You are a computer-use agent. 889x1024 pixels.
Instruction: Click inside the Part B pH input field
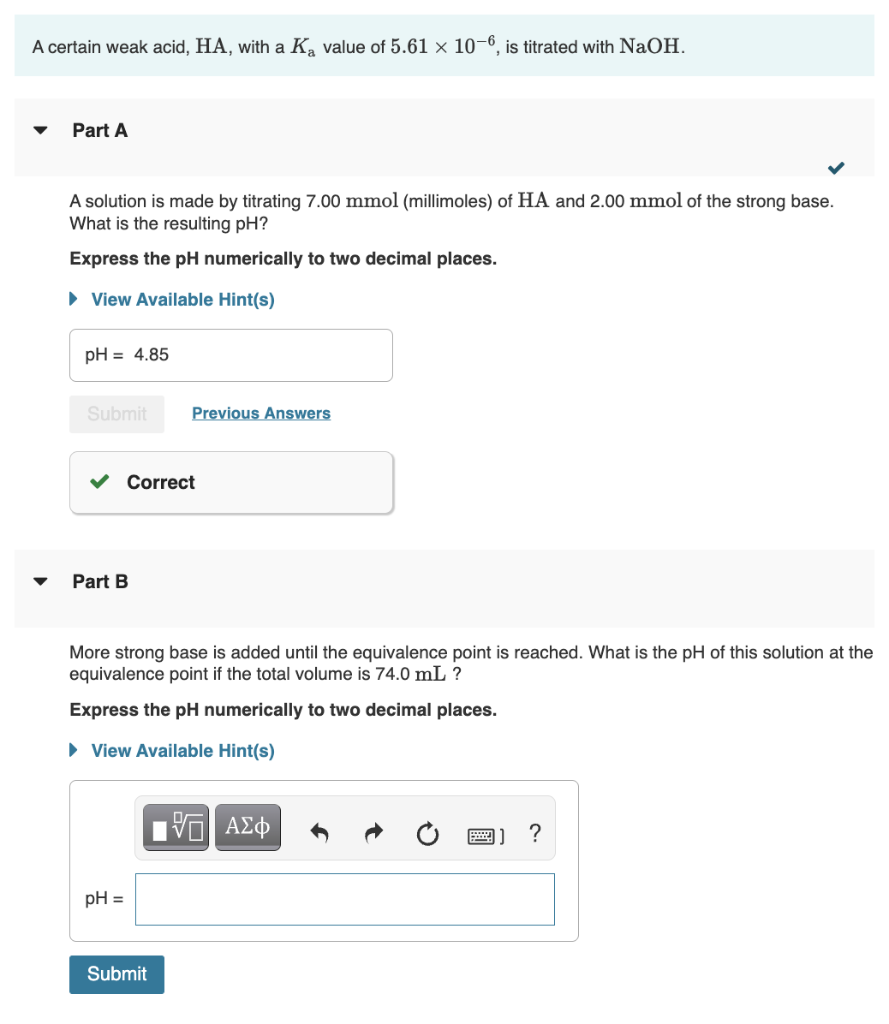tap(344, 899)
